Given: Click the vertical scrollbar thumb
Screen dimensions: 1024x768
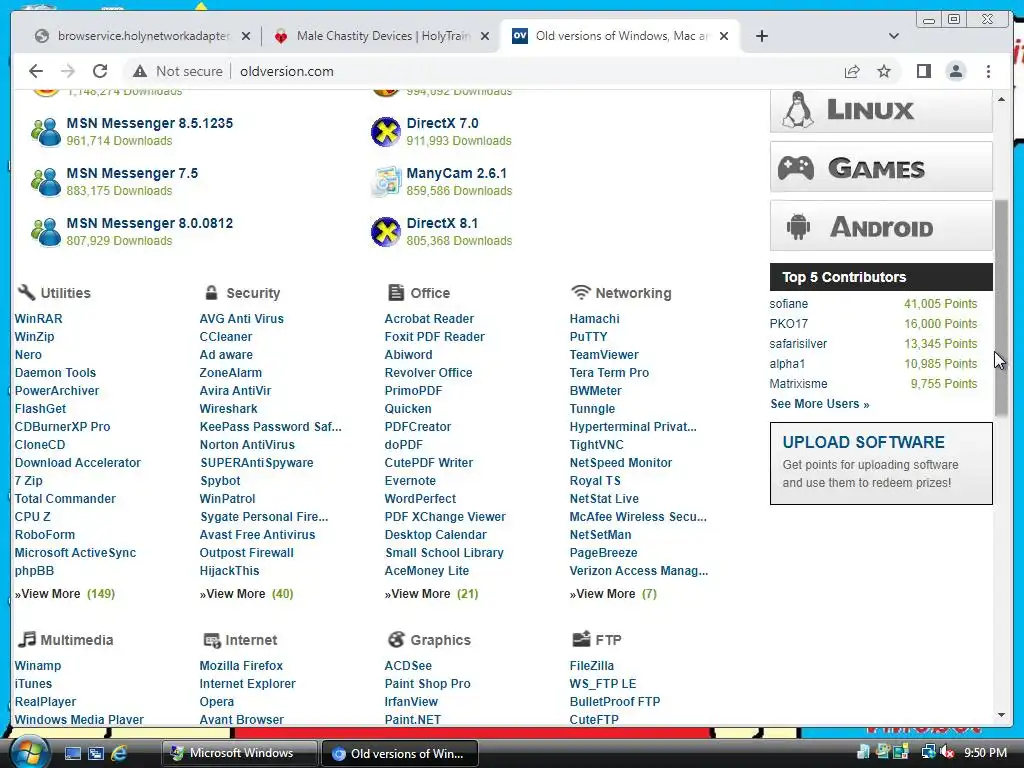Looking at the screenshot, I should tap(1001, 308).
